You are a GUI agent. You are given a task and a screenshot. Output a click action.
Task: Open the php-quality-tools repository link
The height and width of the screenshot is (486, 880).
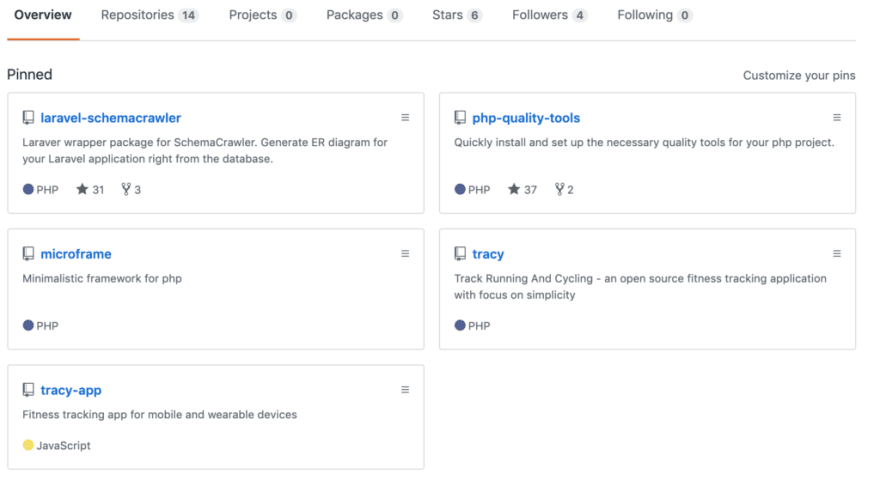point(526,118)
